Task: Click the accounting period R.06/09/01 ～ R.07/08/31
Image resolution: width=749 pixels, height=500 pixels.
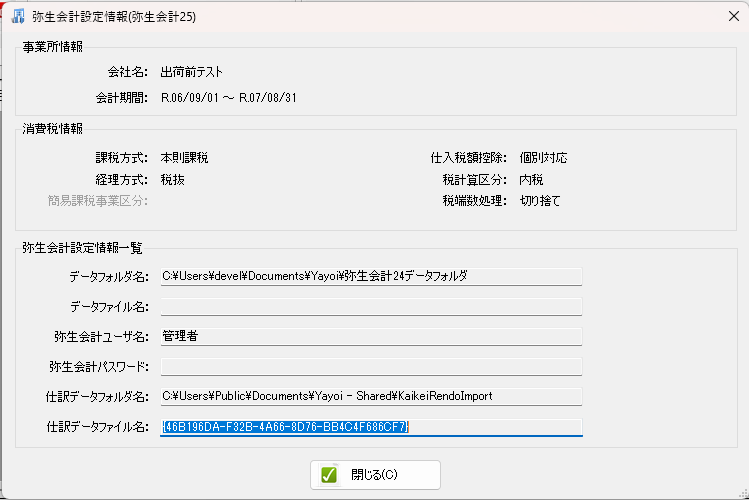Action: (228, 98)
